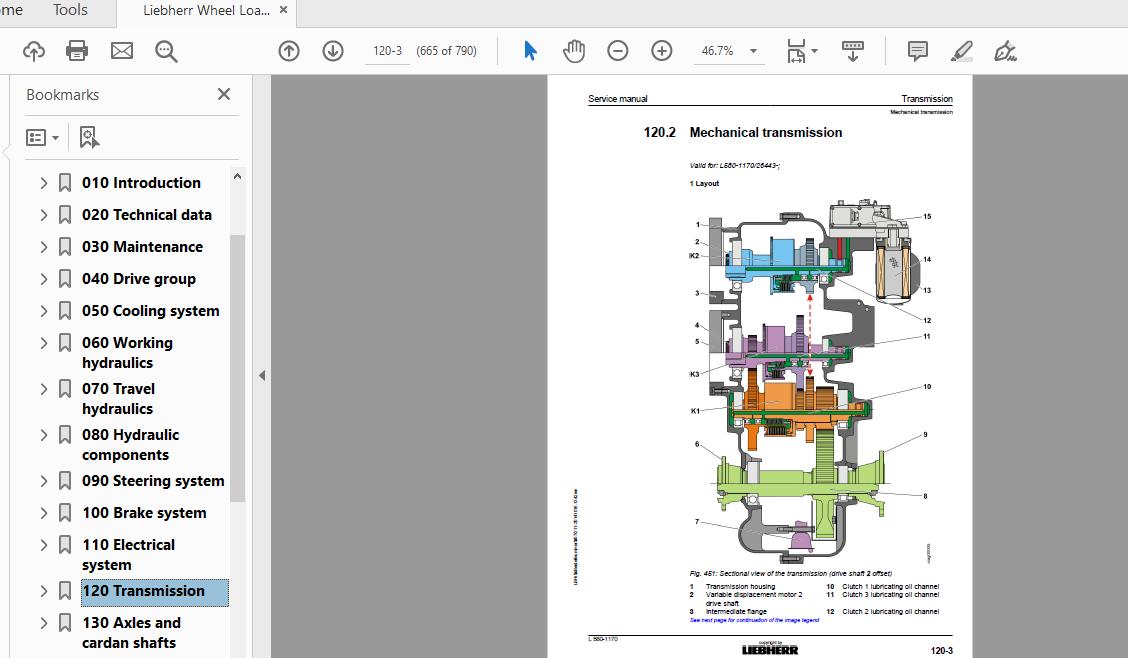Switch to the Tools tab
This screenshot has width=1128, height=658.
coord(69,10)
